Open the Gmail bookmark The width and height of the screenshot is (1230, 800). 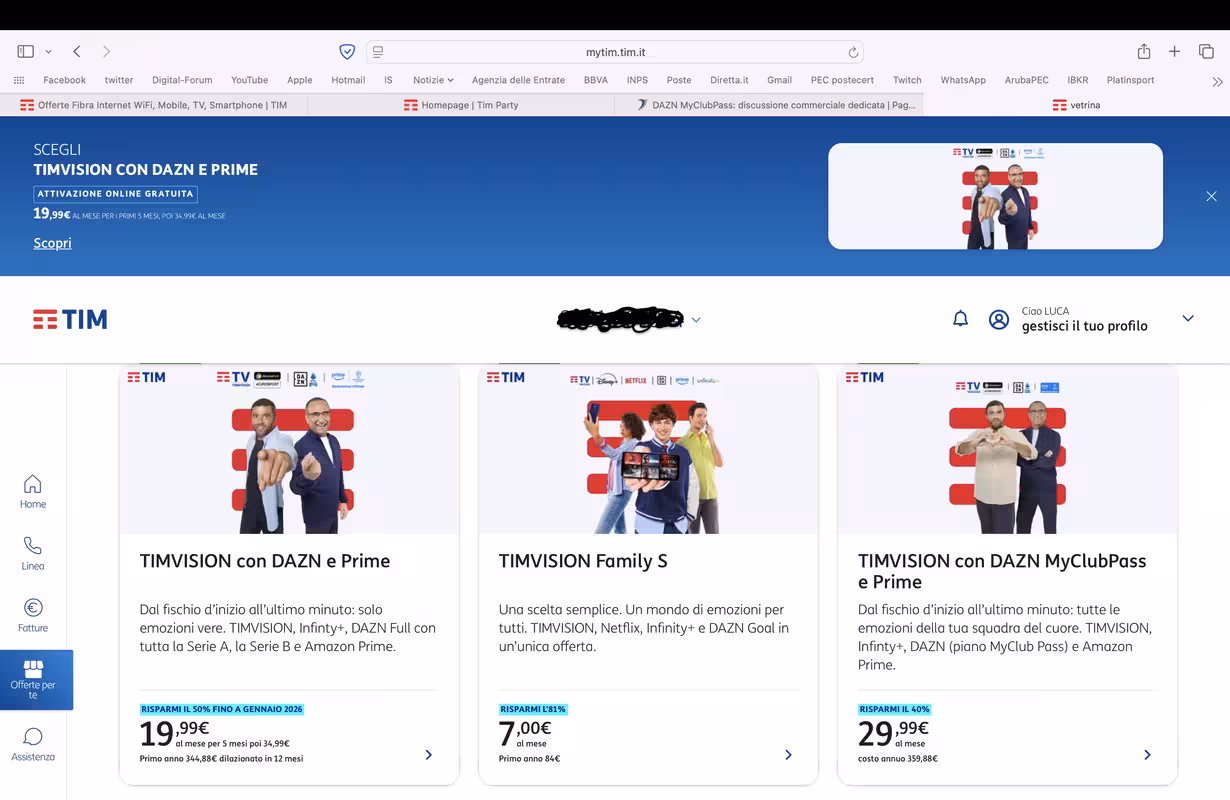pyautogui.click(x=779, y=80)
